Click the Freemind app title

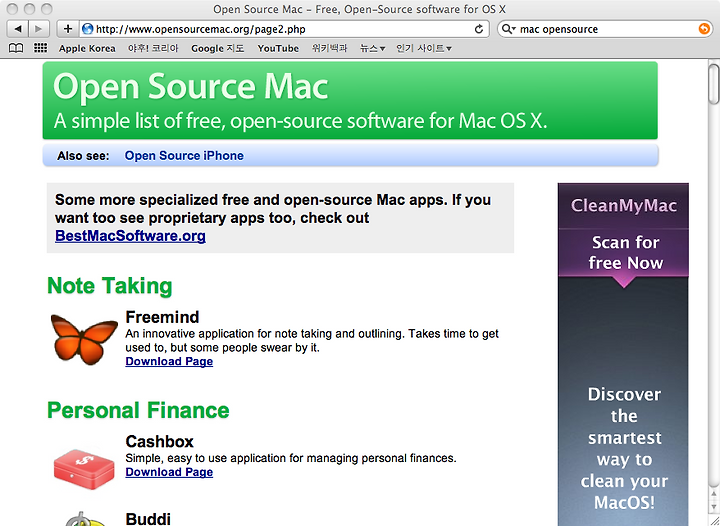click(163, 317)
